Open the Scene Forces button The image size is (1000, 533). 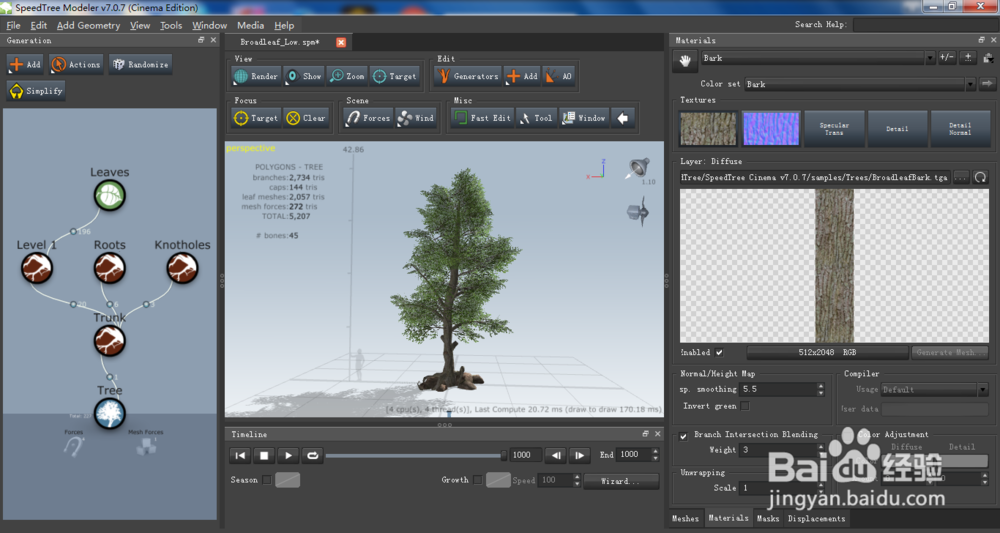tap(368, 118)
